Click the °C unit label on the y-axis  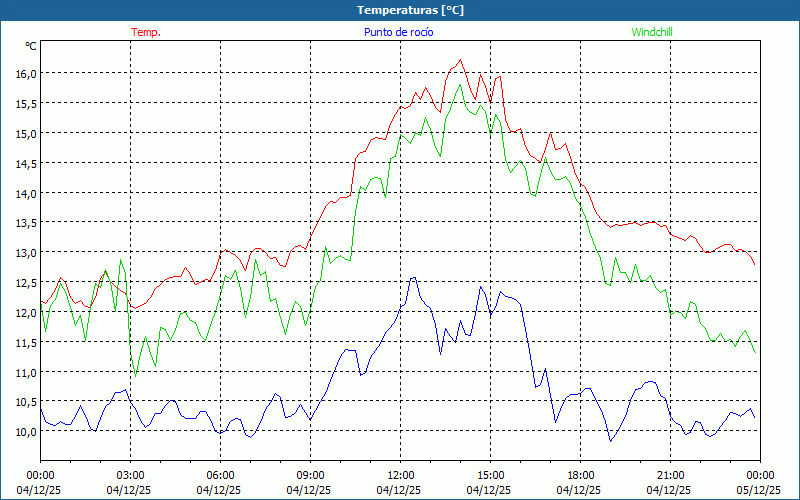[x=31, y=46]
